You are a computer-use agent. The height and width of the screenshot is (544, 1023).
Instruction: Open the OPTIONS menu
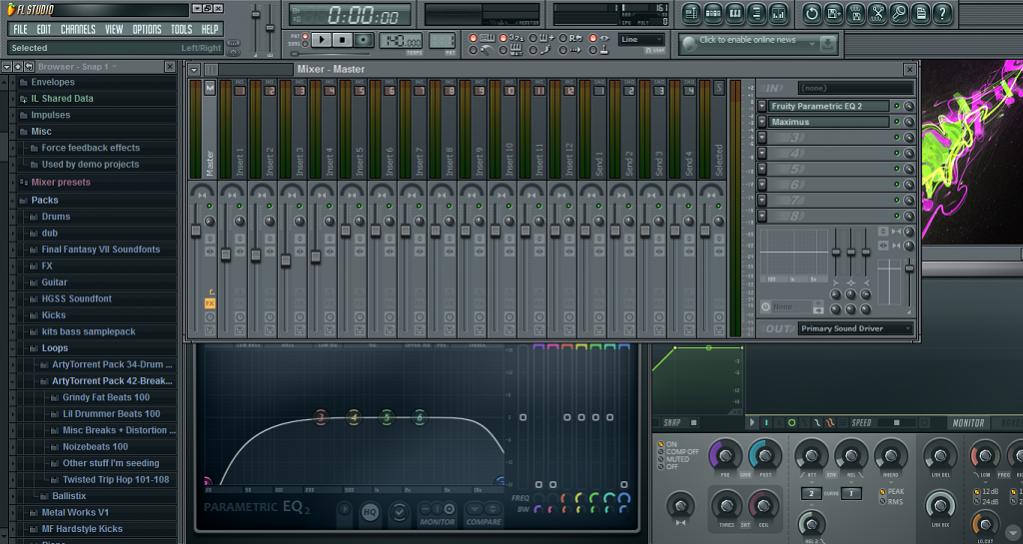click(x=146, y=29)
